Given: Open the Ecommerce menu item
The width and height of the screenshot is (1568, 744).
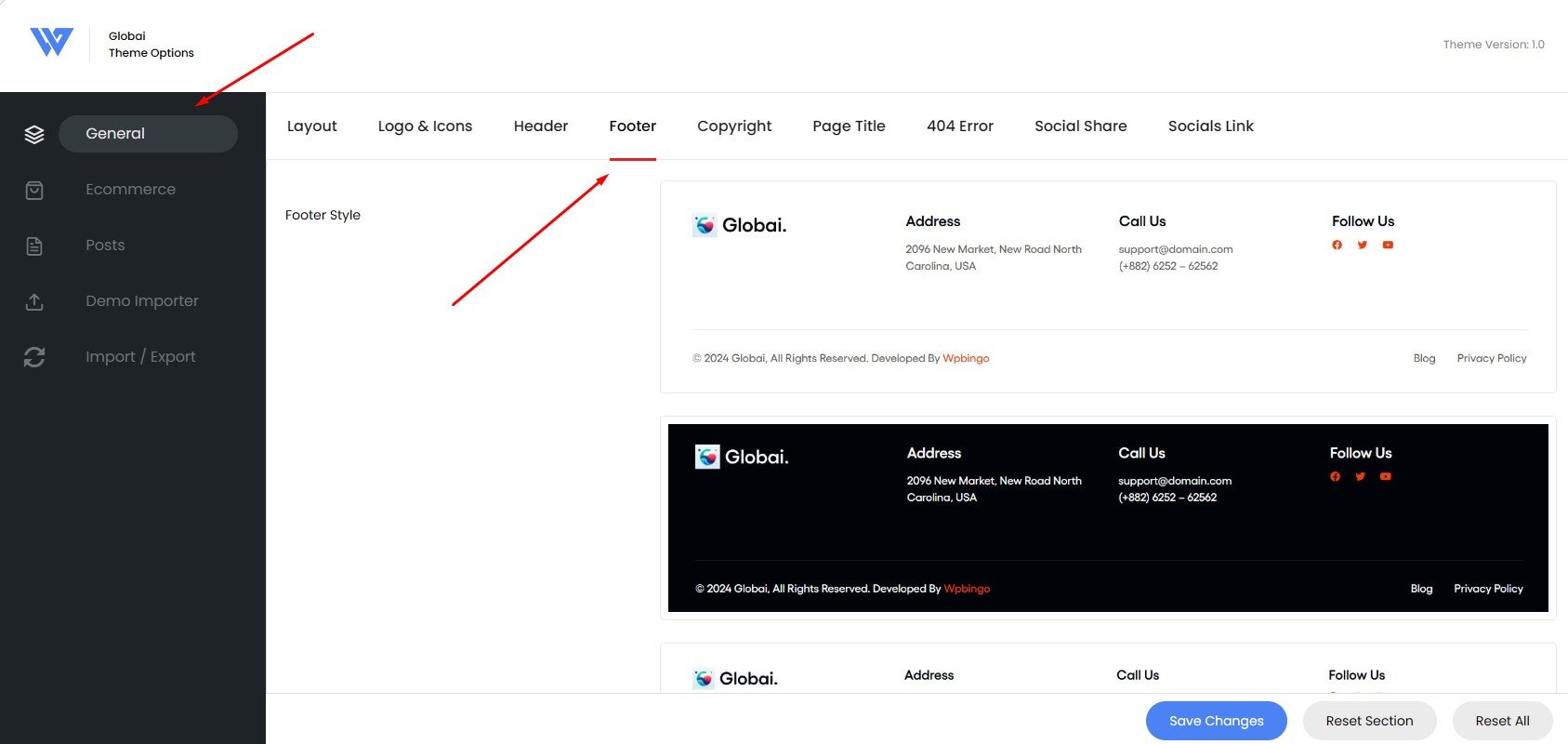Looking at the screenshot, I should tap(130, 190).
